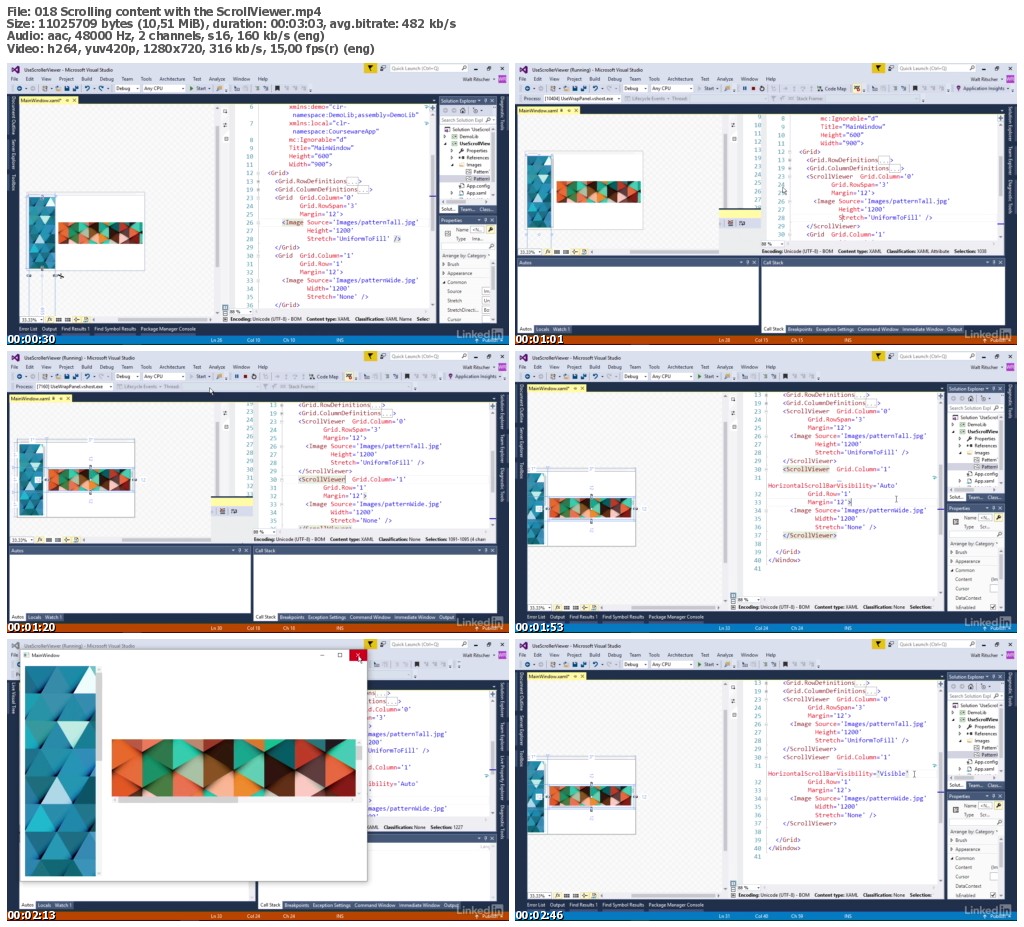The width and height of the screenshot is (1024, 927).
Task: Click the Restart icon in the 00:01:01 debug toolbar
Action: [x=761, y=88]
